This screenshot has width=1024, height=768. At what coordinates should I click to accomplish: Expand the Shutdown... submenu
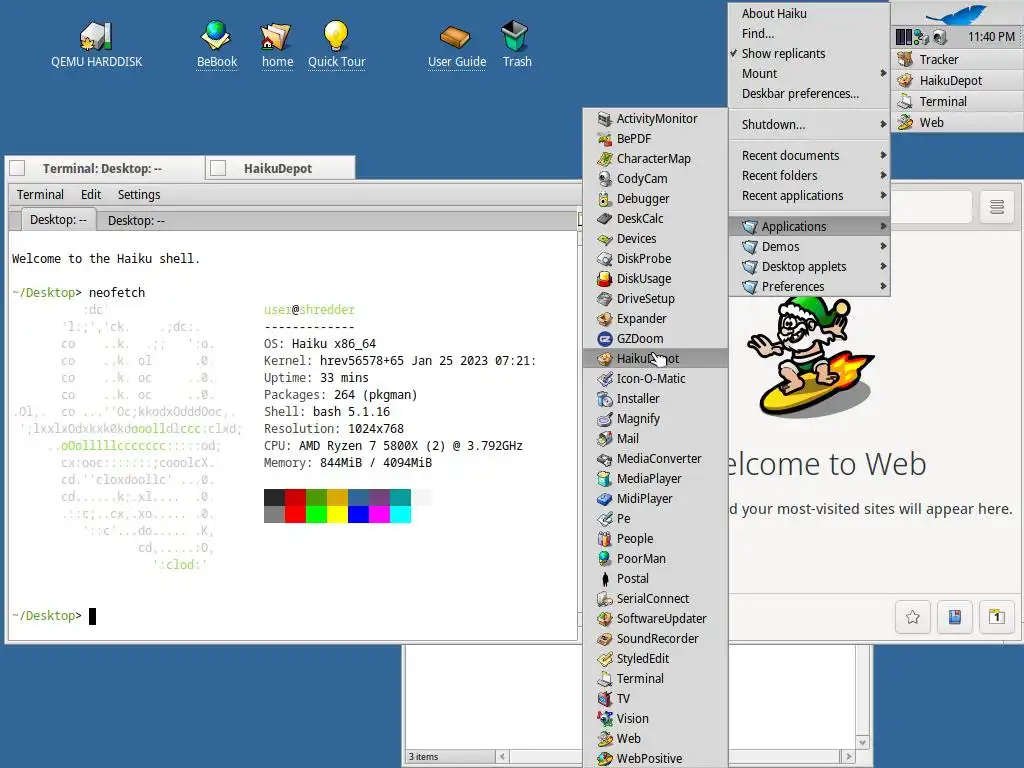[809, 125]
